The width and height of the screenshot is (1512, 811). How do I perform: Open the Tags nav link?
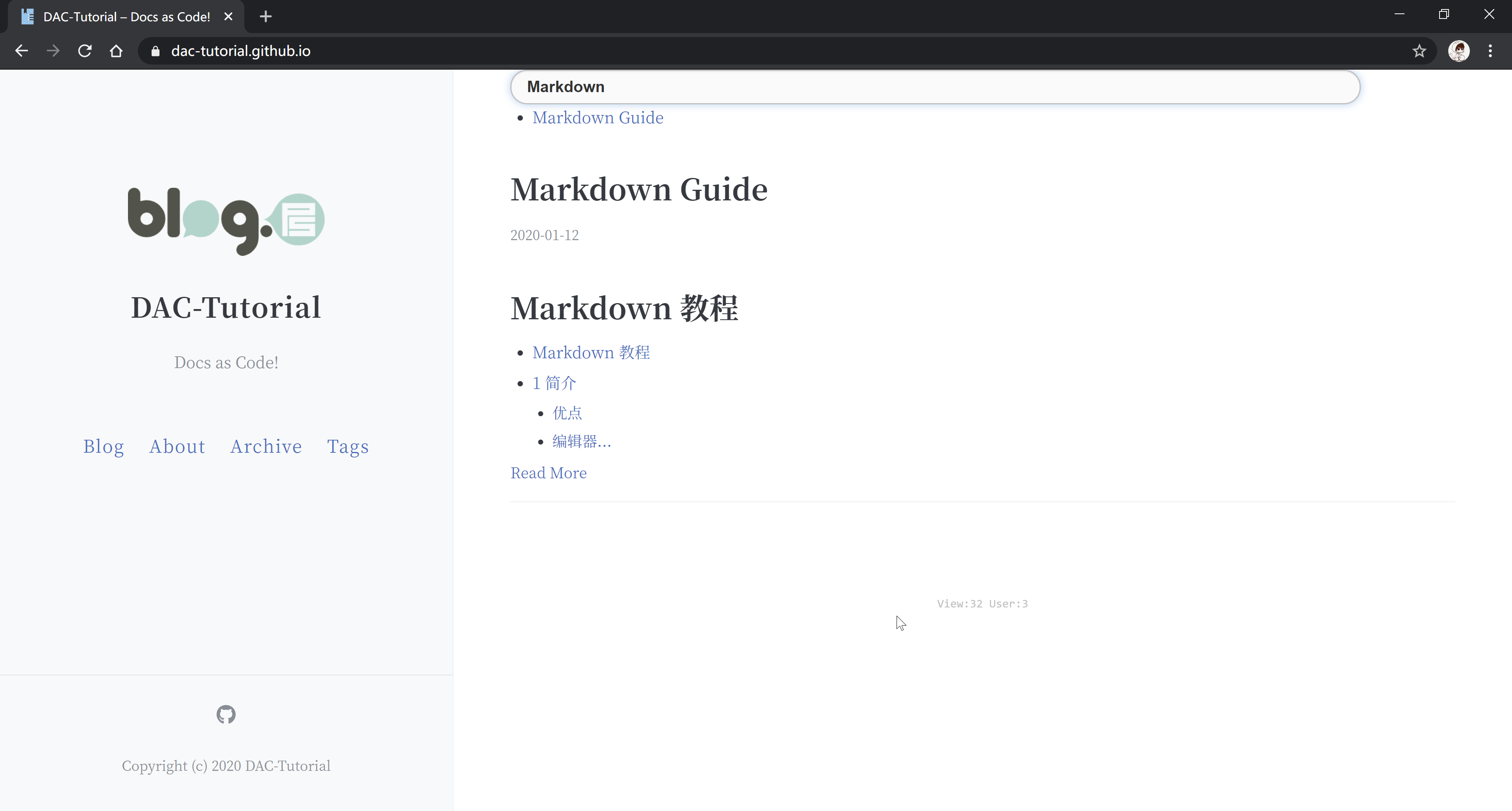(x=348, y=446)
